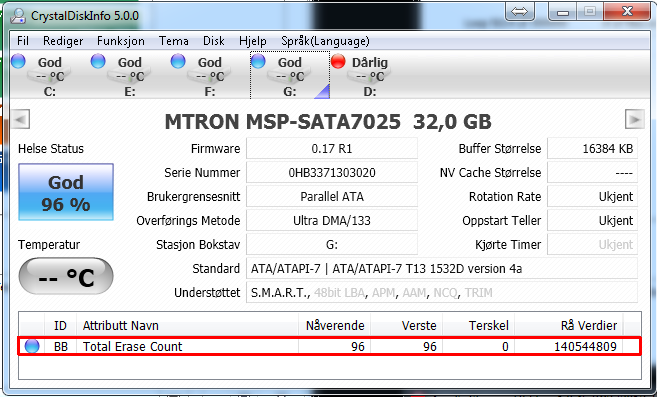The image size is (657, 397).
Task: Click the blue status orb for F:
Action: (x=178, y=61)
